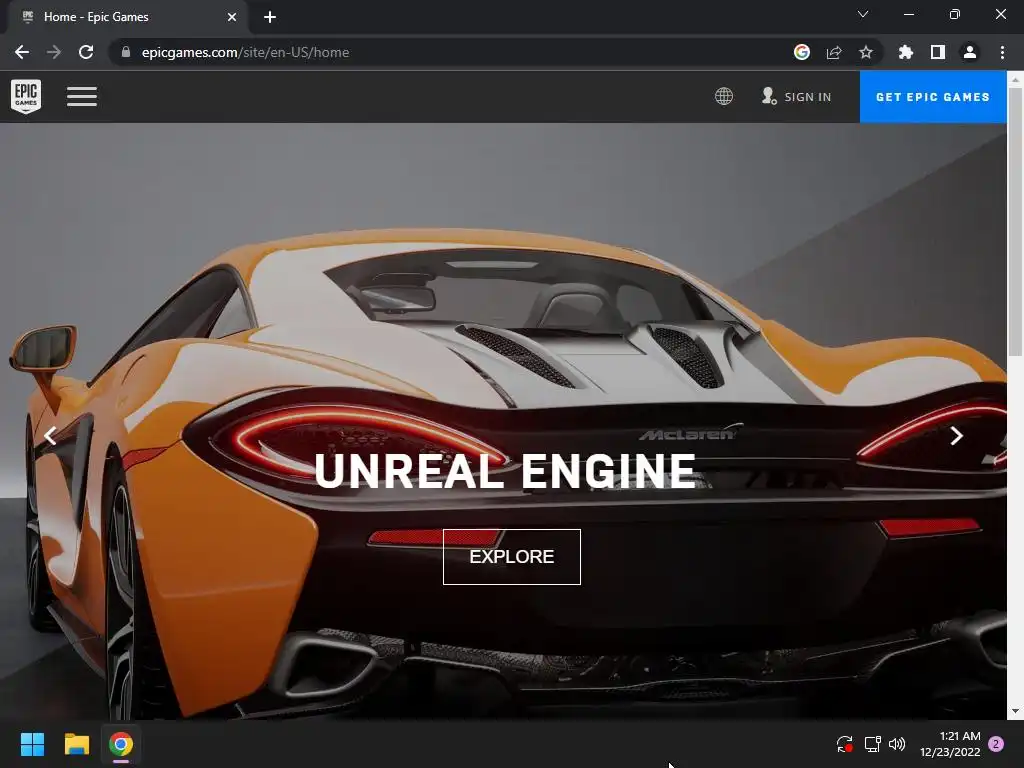
Task: Click the Explore button
Action: point(511,556)
